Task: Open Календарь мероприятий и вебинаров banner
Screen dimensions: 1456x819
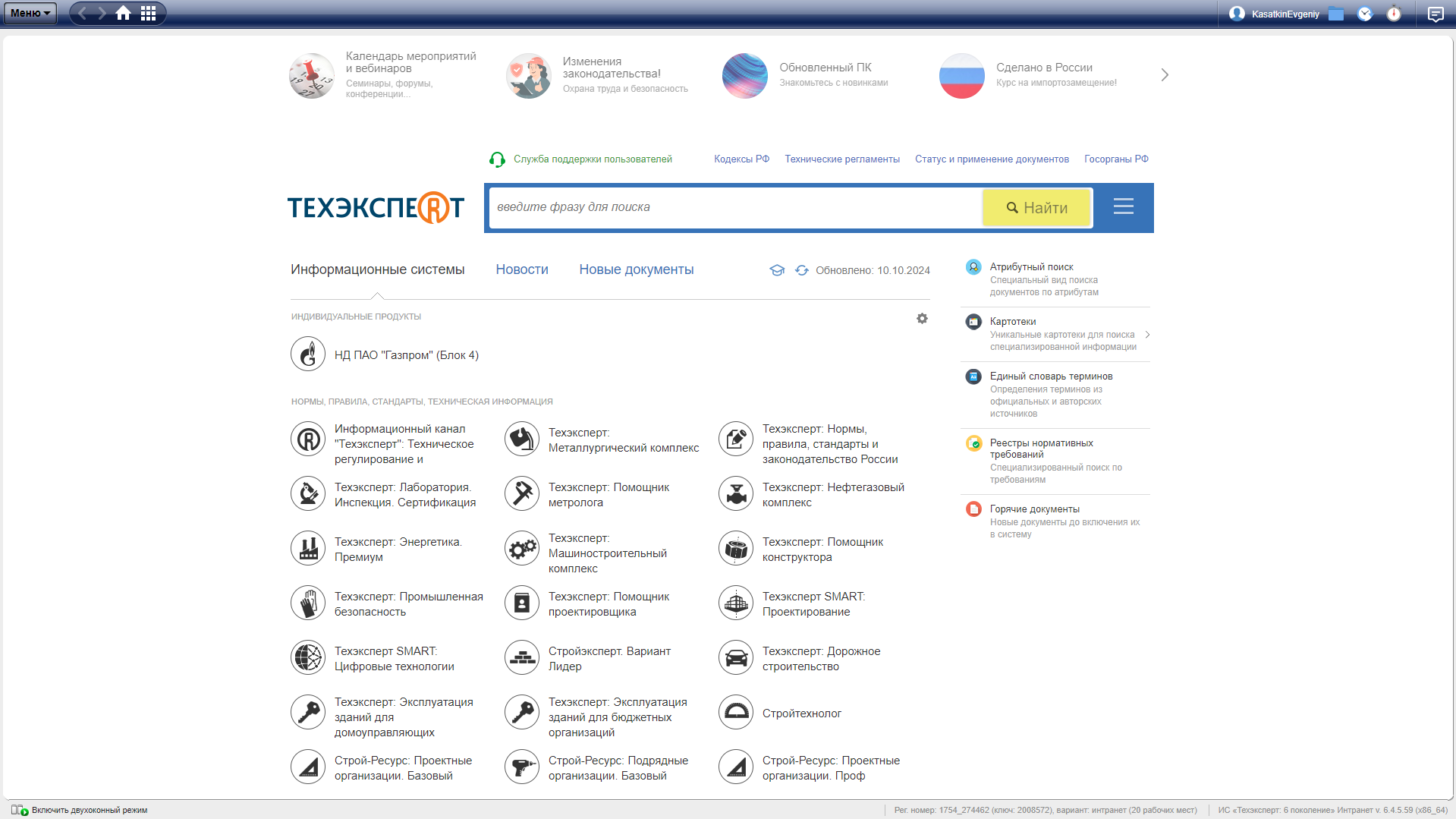Action: (384, 75)
